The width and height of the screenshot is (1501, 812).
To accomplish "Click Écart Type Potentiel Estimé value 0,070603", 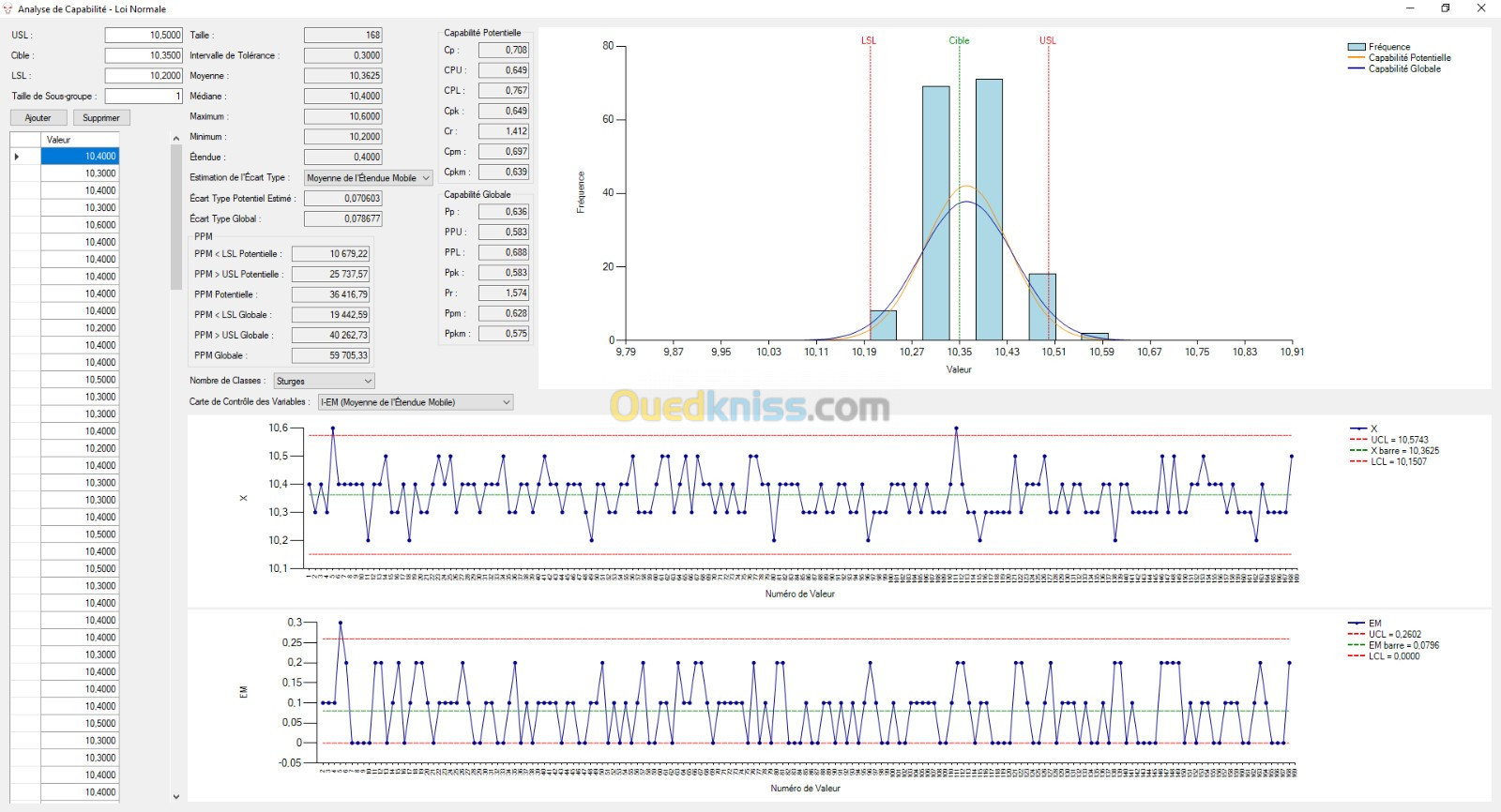I will 343,199.
